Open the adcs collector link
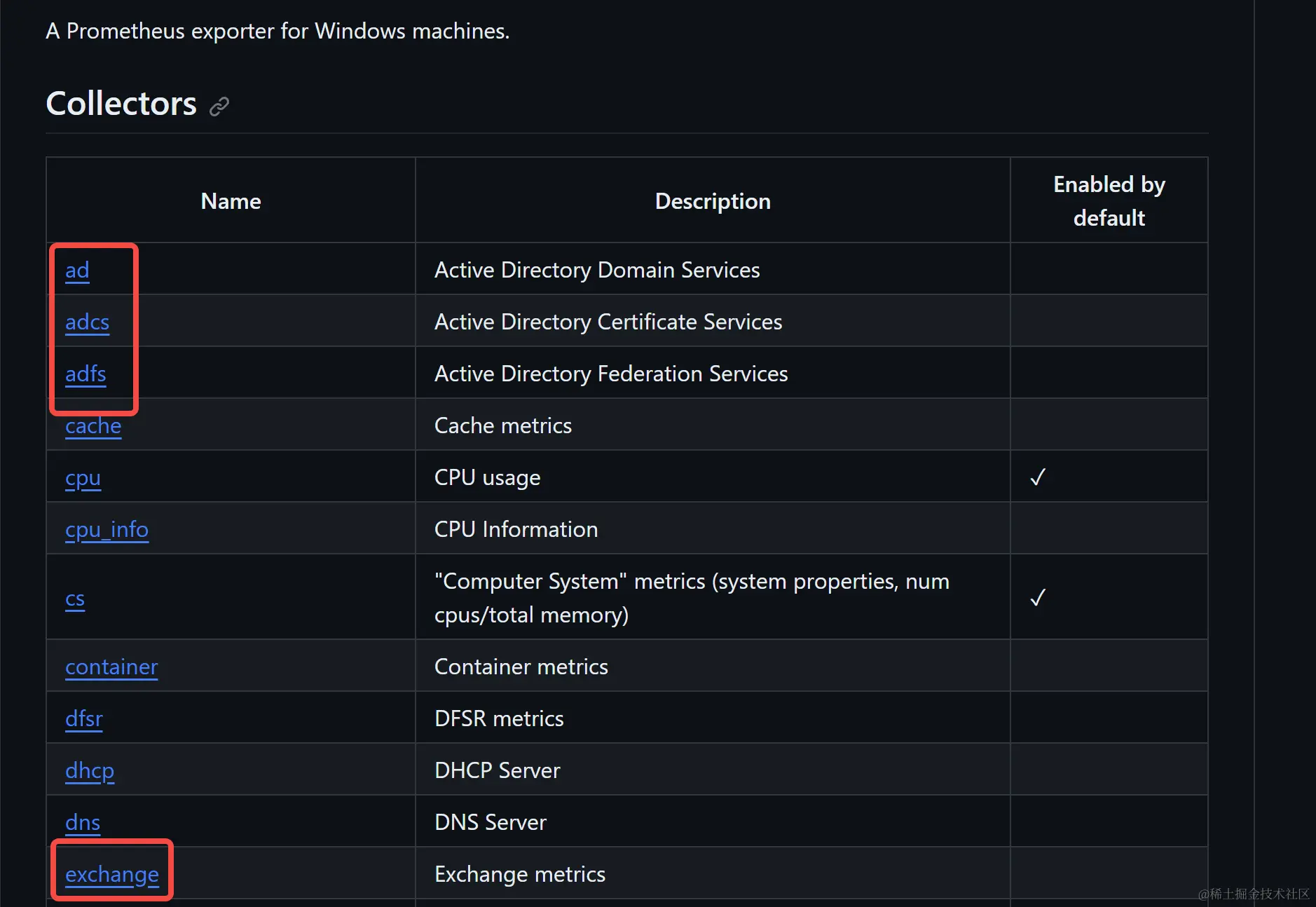The height and width of the screenshot is (907, 1316). tap(87, 322)
